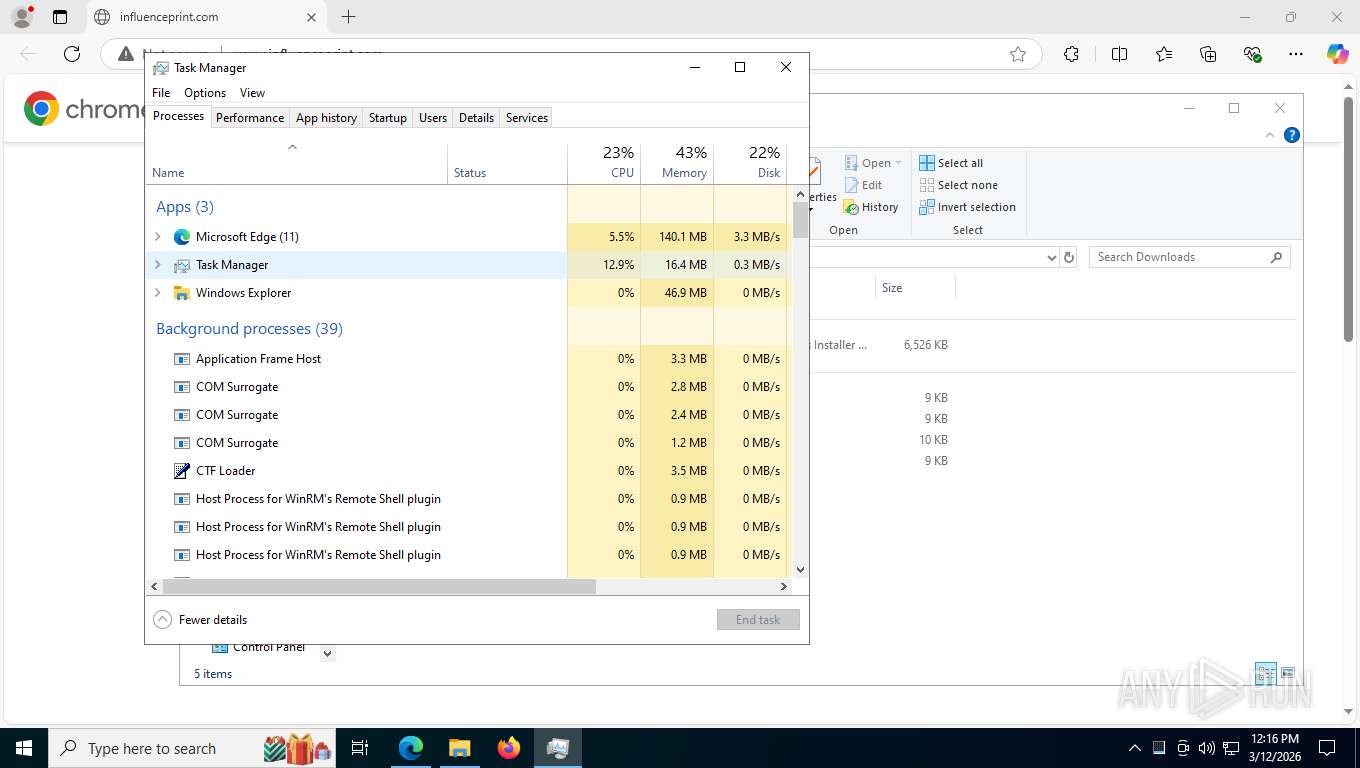1360x768 pixels.
Task: Collapse the Explorer ribbon chevron
Action: click(1270, 135)
